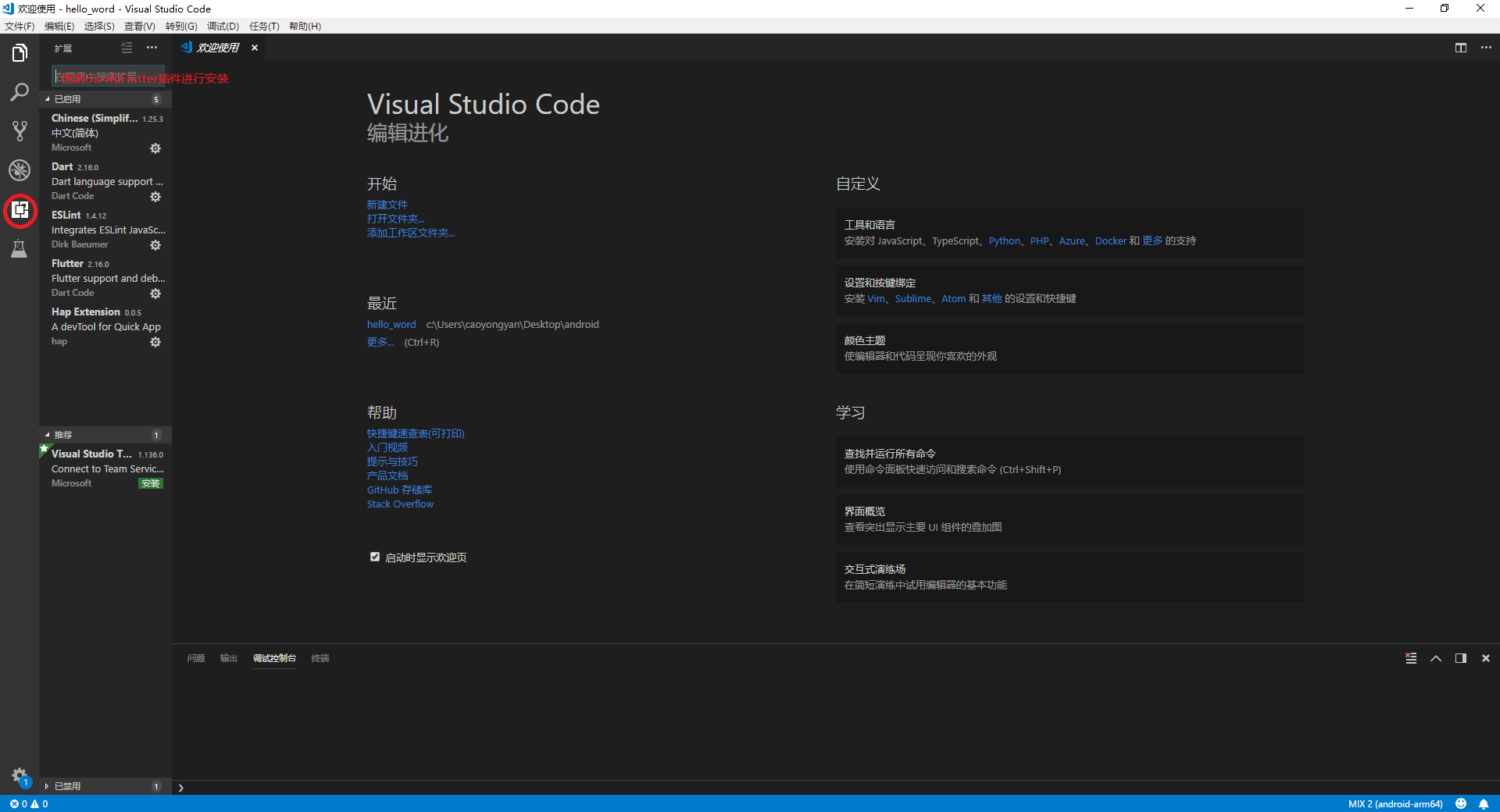Viewport: 1500px width, 812px height.
Task: Switch to the Terminal panel tab
Action: click(x=320, y=658)
